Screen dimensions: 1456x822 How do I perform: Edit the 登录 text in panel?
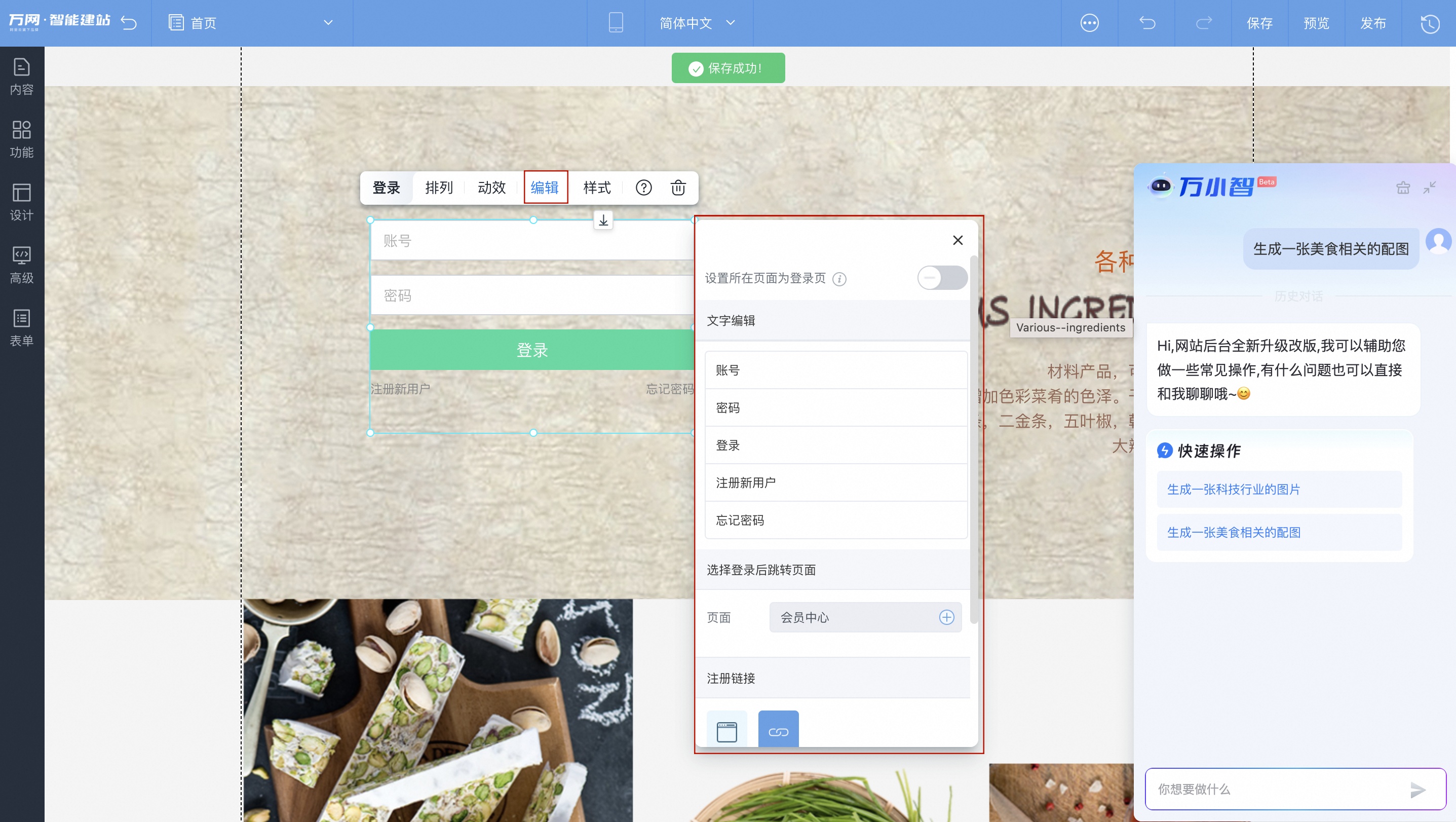click(836, 445)
